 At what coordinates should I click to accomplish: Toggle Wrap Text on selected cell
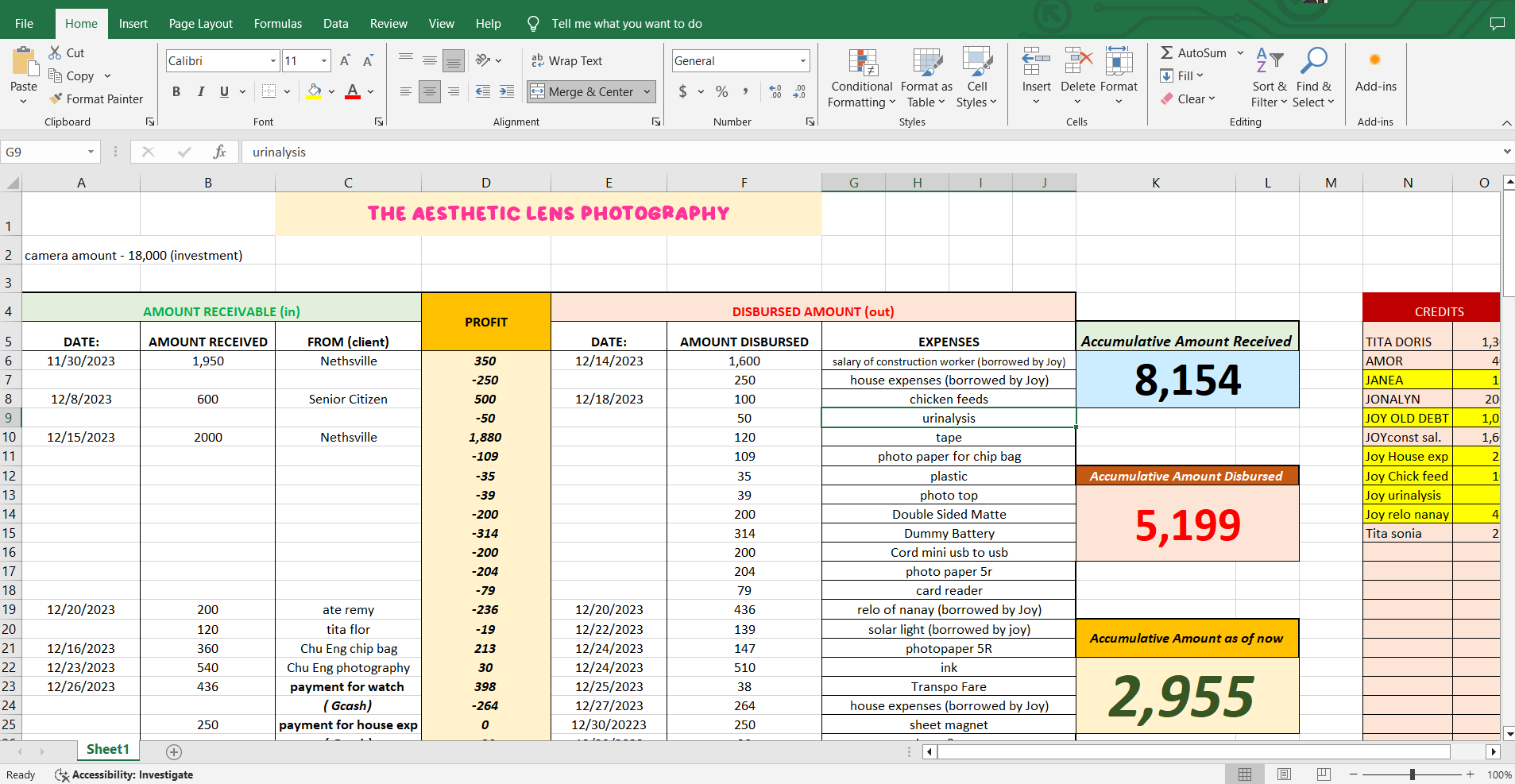(x=567, y=60)
